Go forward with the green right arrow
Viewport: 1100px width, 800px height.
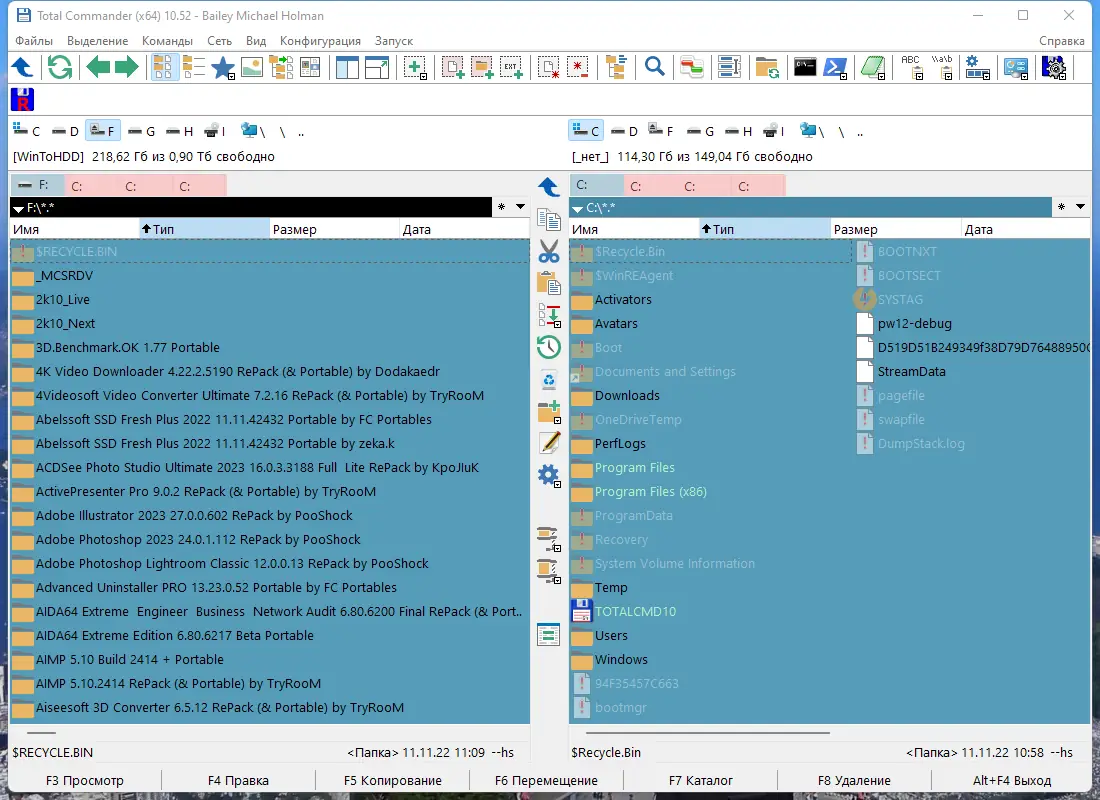coord(126,68)
